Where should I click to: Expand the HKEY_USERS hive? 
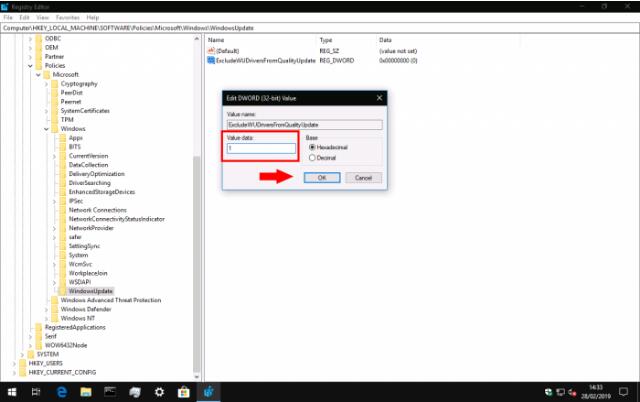click(x=15, y=363)
